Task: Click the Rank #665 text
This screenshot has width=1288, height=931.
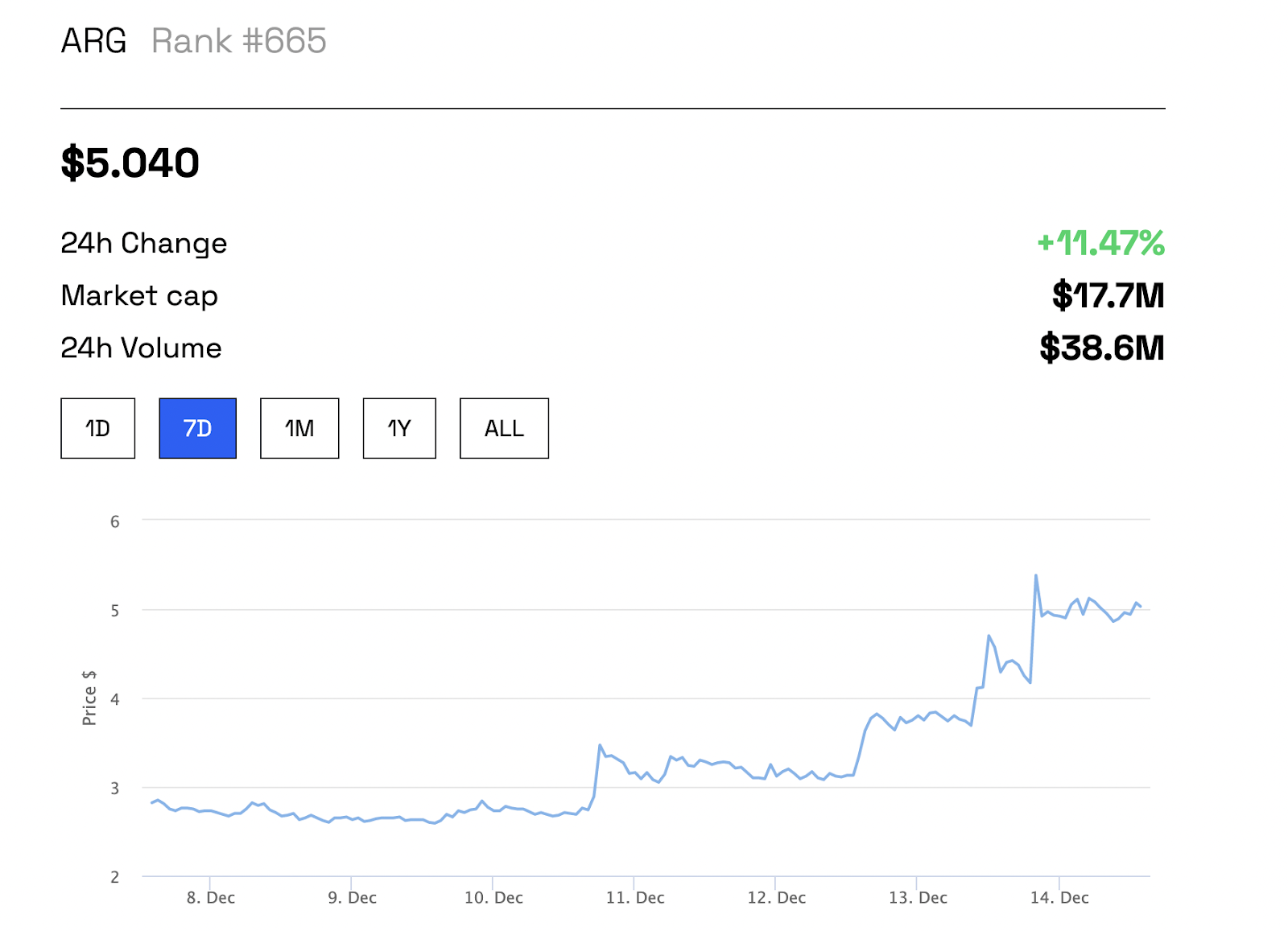Action: (238, 41)
